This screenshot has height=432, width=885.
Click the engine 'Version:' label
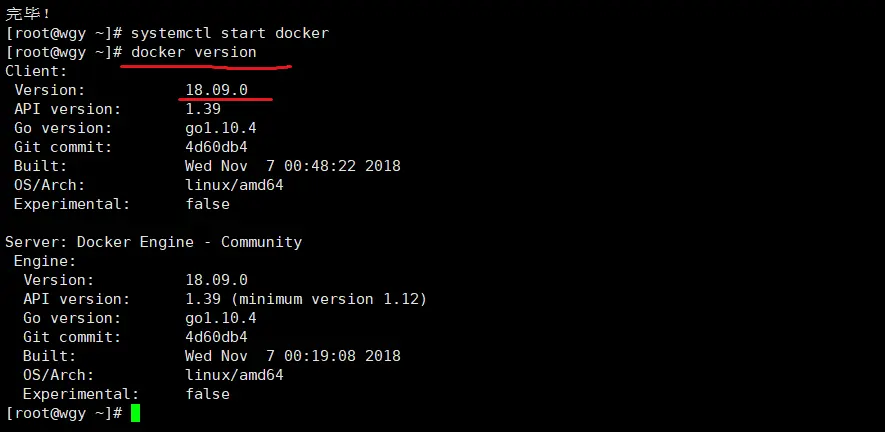(x=59, y=280)
